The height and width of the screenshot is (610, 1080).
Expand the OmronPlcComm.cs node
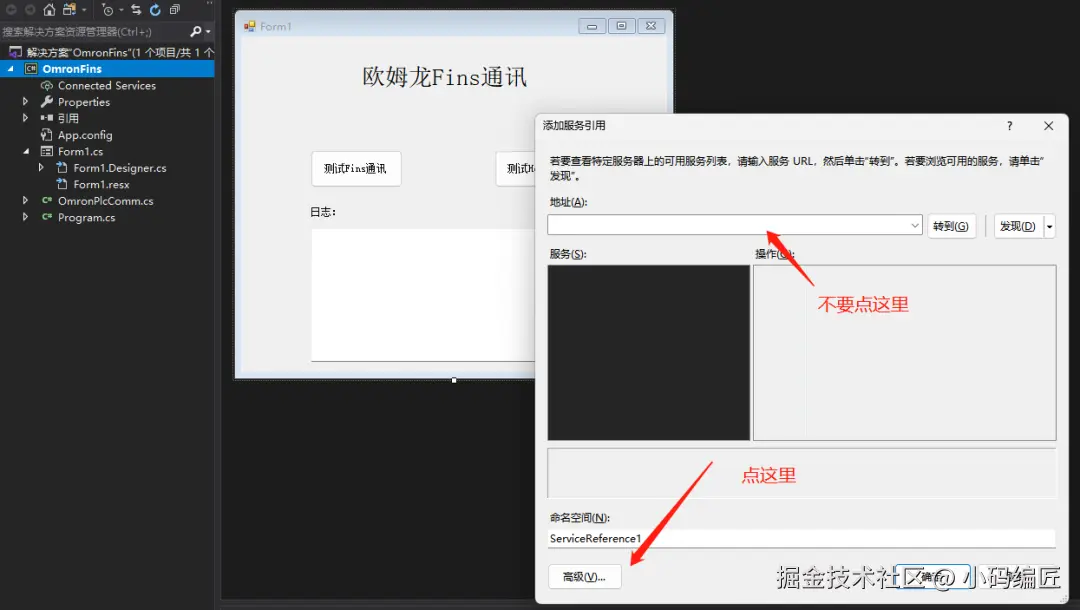[25, 201]
